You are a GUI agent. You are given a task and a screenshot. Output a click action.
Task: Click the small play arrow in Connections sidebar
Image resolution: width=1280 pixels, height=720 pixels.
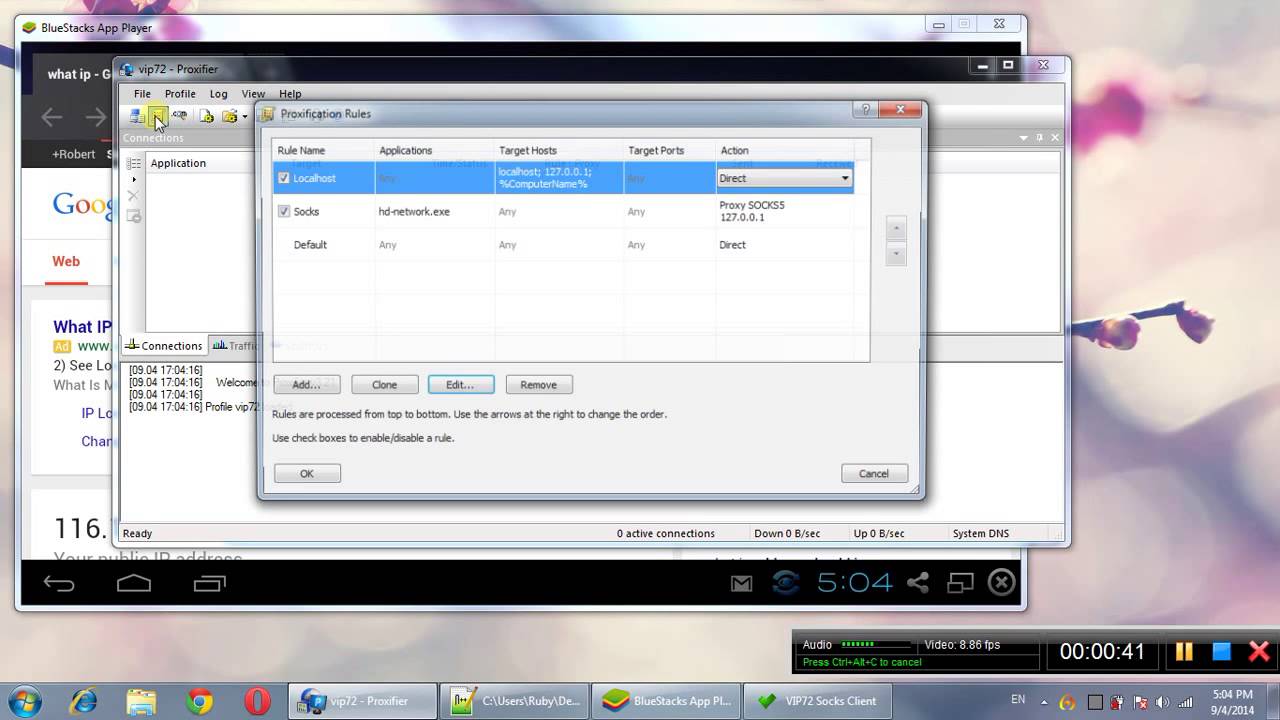point(134,180)
